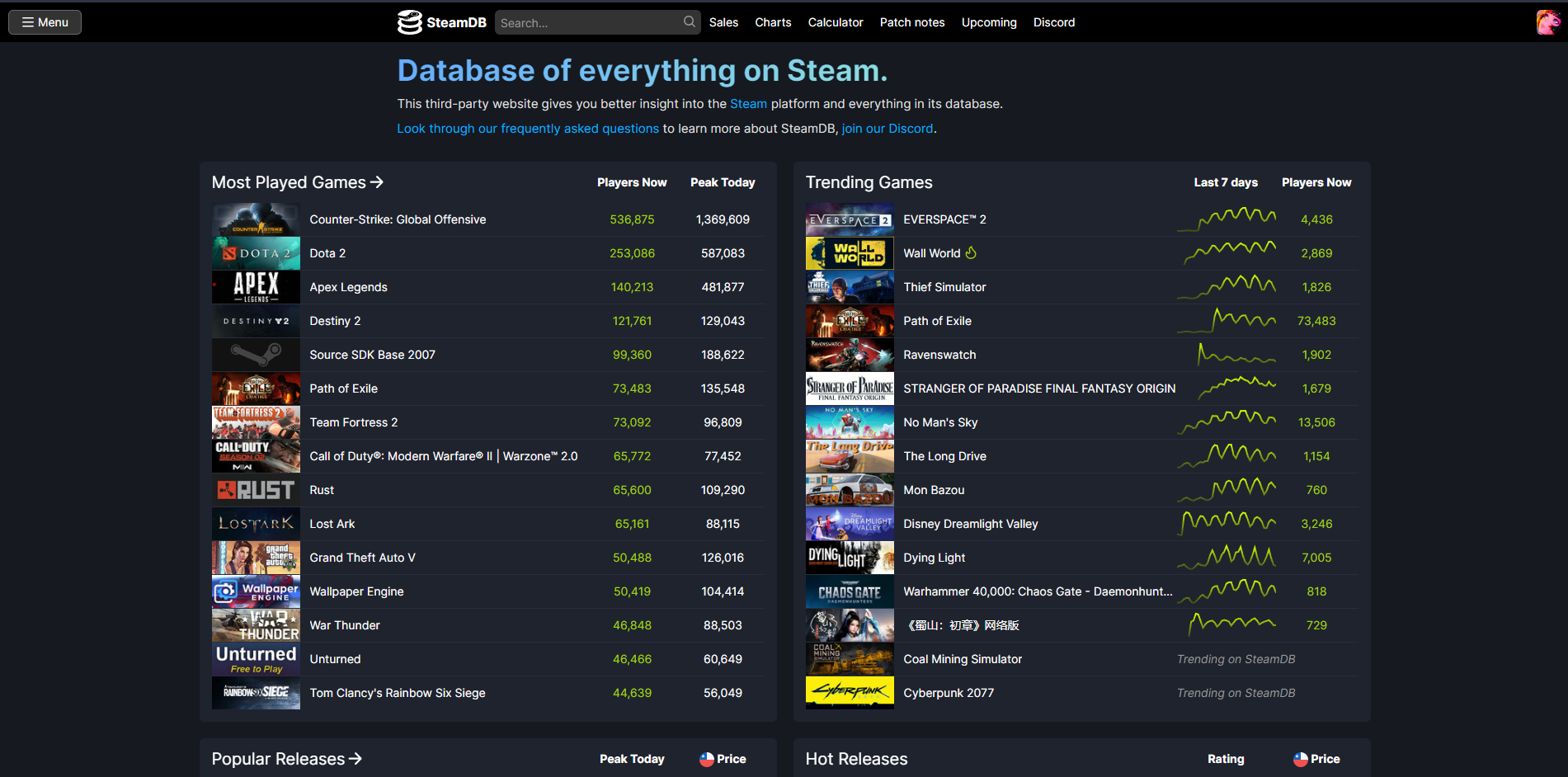Open the frequently asked questions link
This screenshot has width=1568, height=777.
click(528, 129)
